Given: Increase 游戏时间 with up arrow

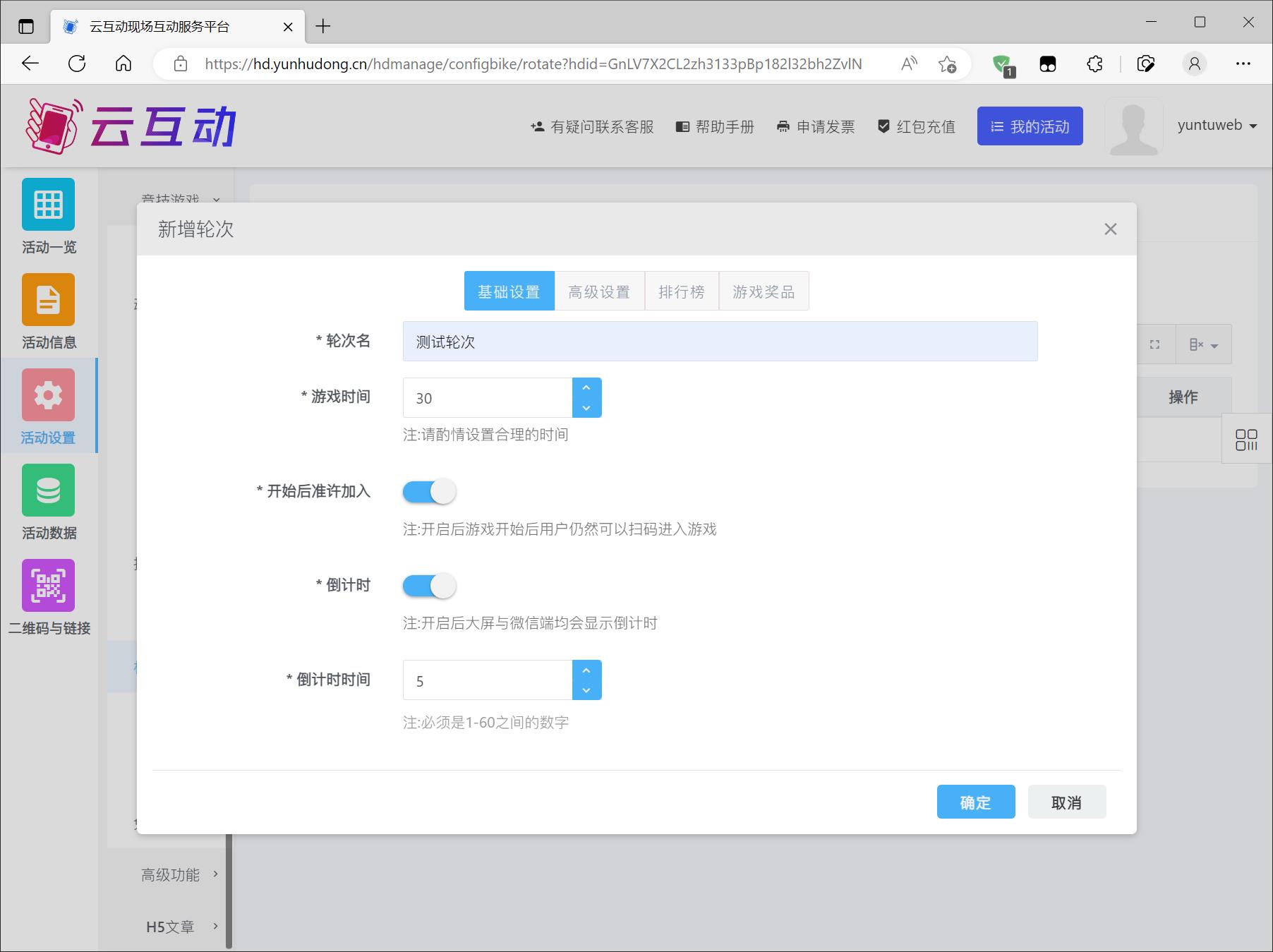Looking at the screenshot, I should click(x=586, y=388).
